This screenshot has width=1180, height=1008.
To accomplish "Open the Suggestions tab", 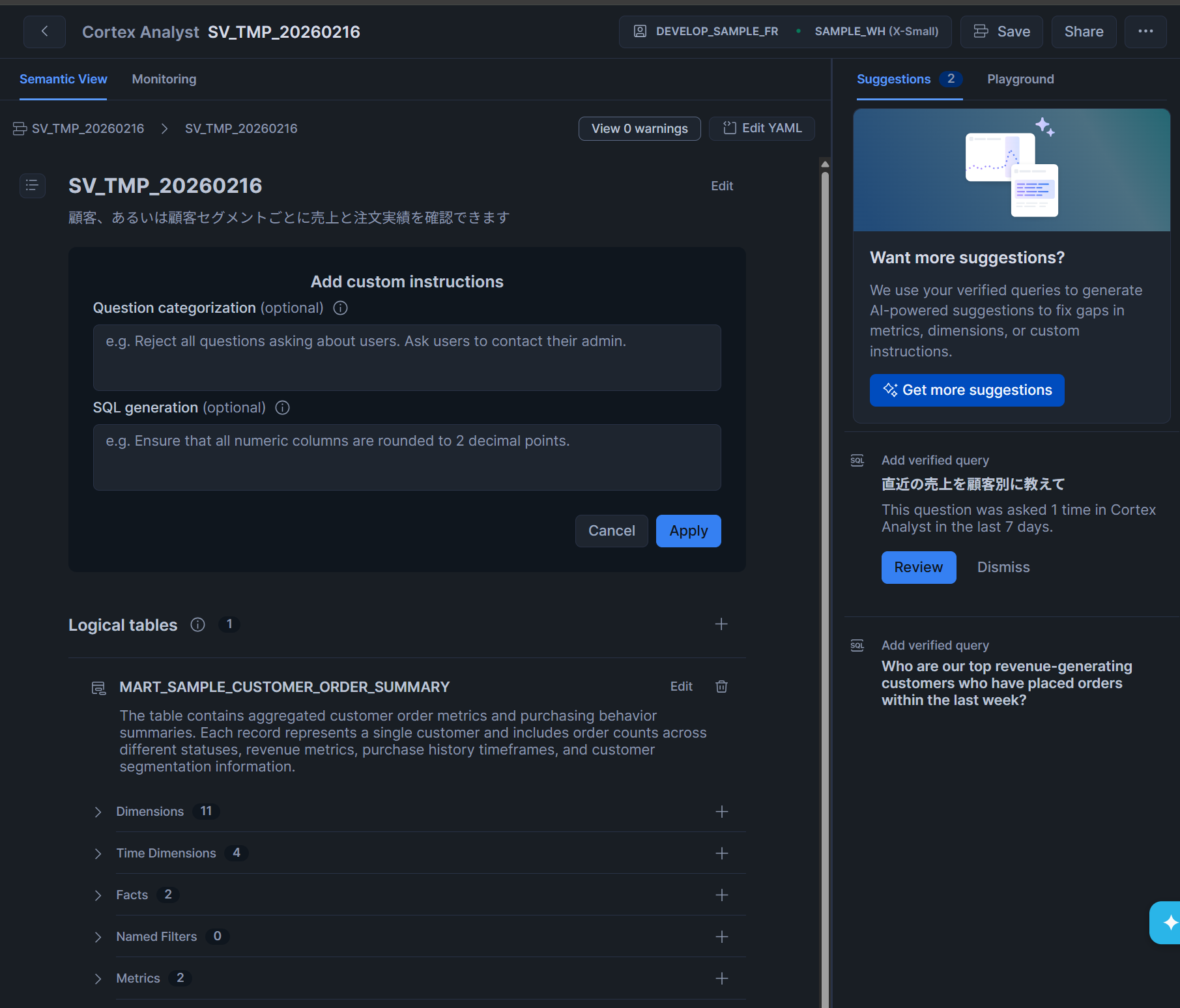I will tap(909, 79).
